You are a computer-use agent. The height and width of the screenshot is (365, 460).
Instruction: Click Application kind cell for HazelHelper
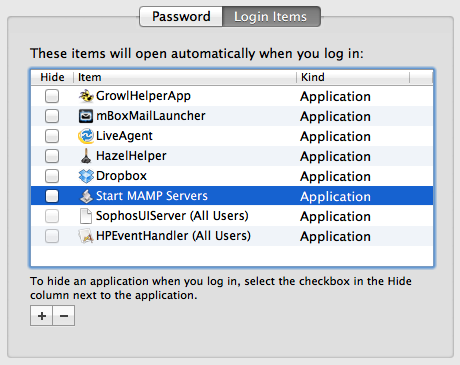tap(335, 157)
